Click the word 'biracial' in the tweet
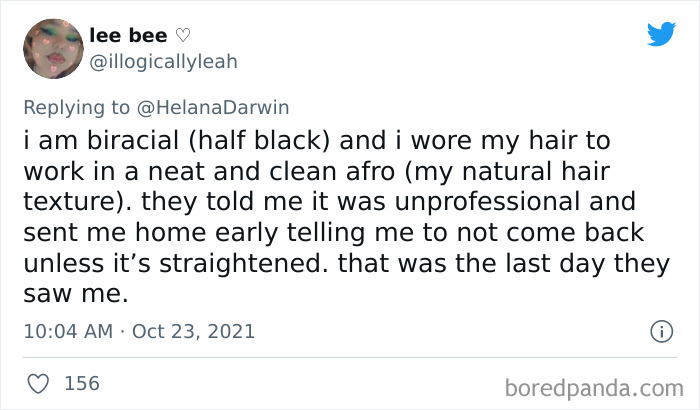700x410 pixels. pyautogui.click(x=133, y=140)
